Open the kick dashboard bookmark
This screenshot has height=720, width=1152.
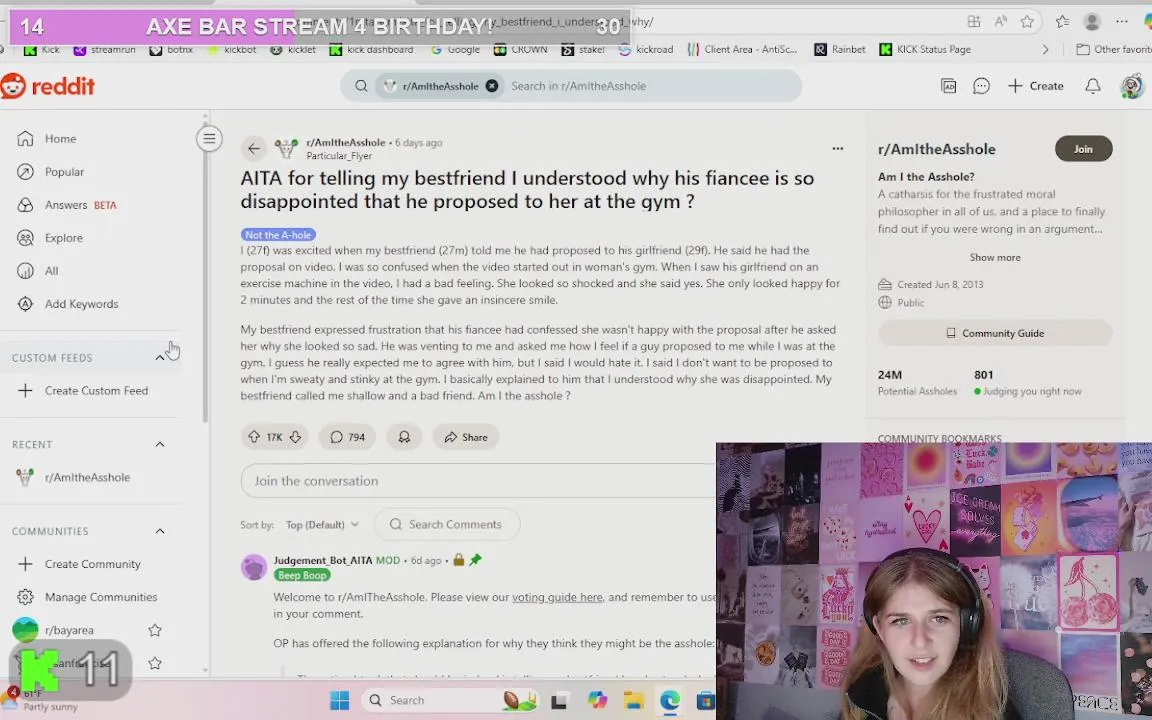point(371,49)
